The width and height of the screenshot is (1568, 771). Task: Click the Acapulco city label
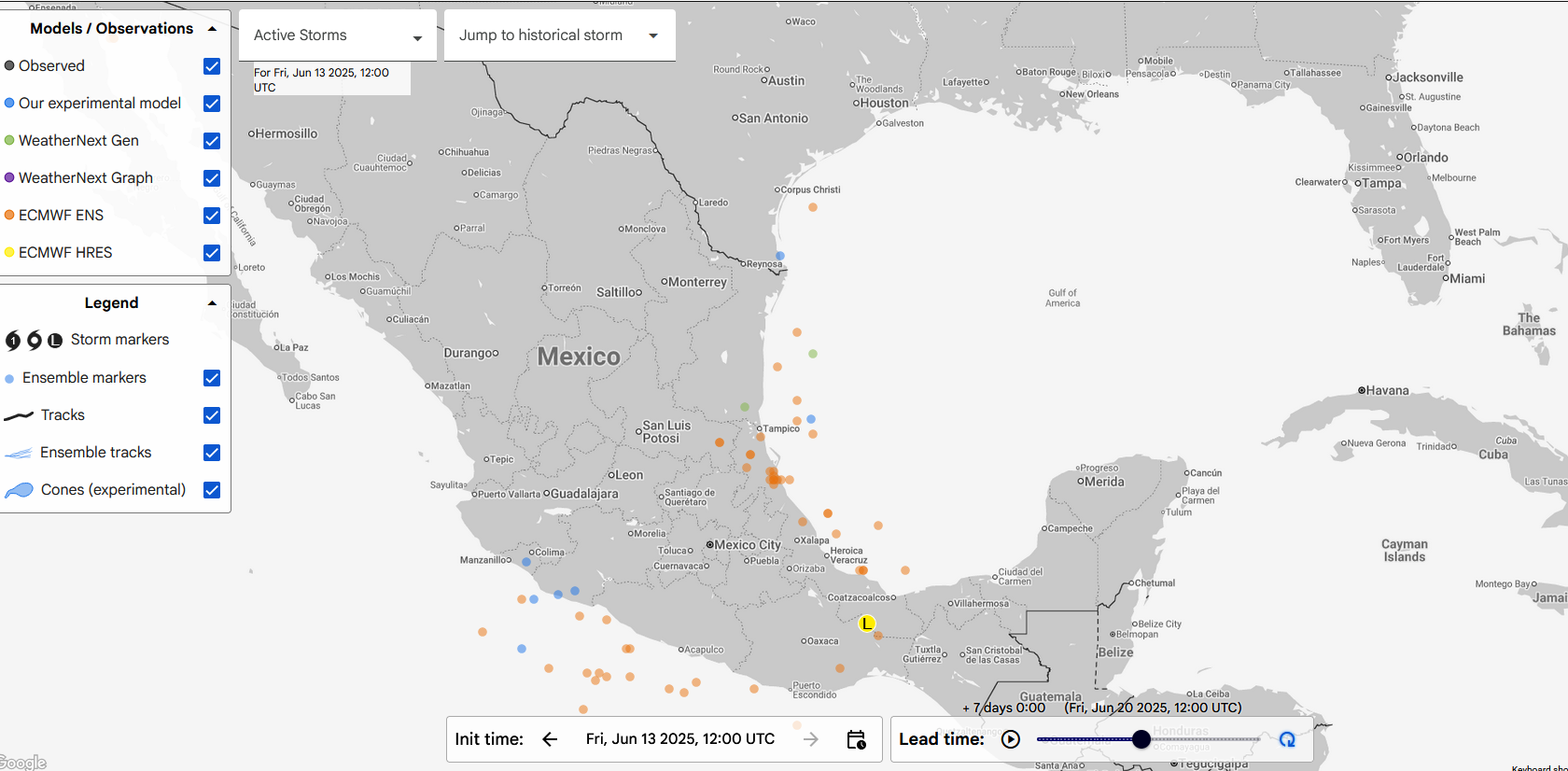pos(704,650)
